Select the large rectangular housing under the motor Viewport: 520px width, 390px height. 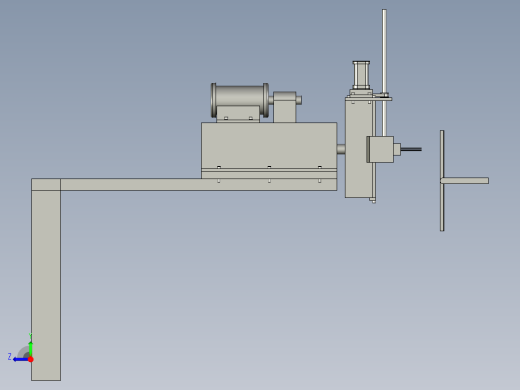(x=269, y=145)
